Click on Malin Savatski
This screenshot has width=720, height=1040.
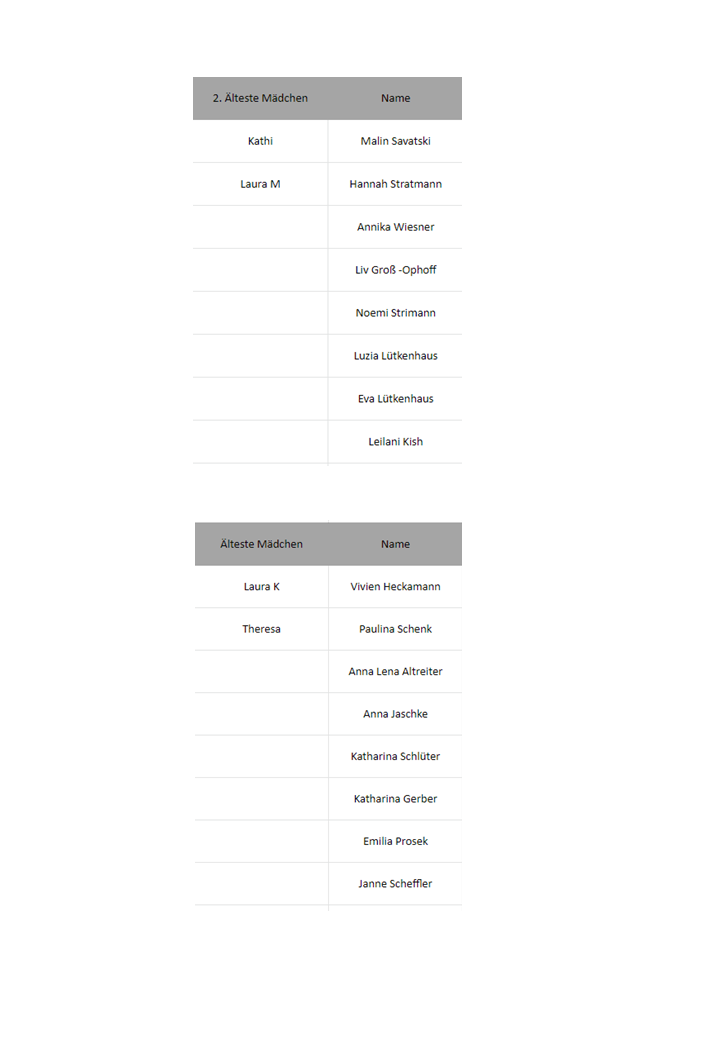[x=395, y=141]
